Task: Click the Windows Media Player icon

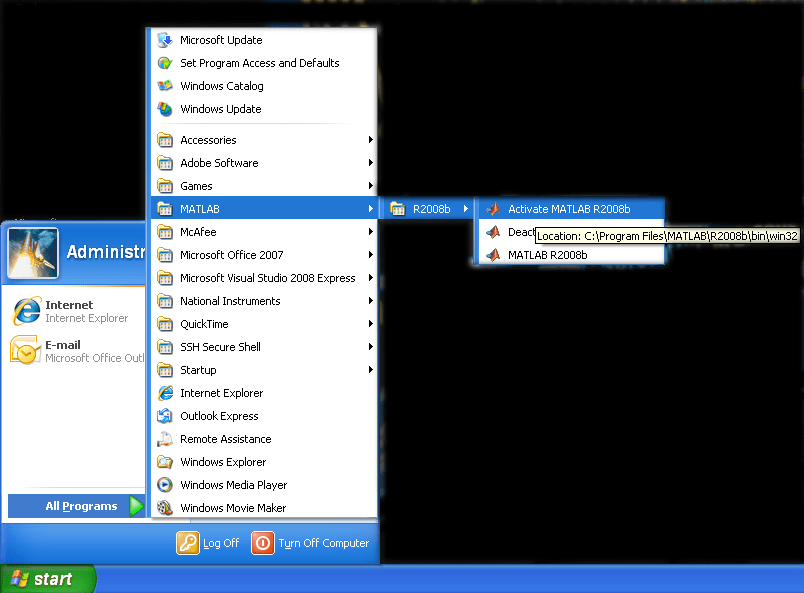Action: 165,485
